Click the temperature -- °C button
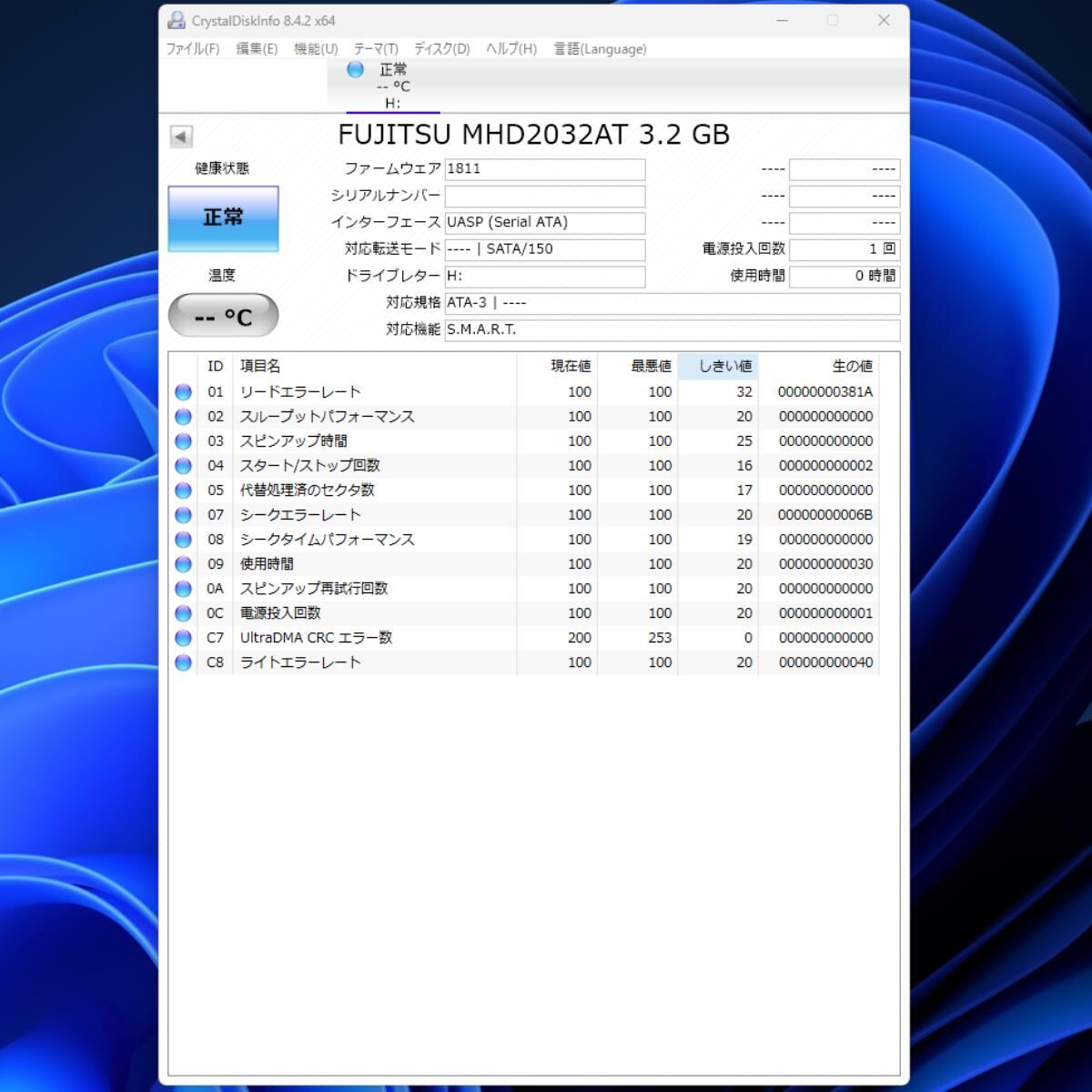This screenshot has width=1092, height=1092. 223,316
